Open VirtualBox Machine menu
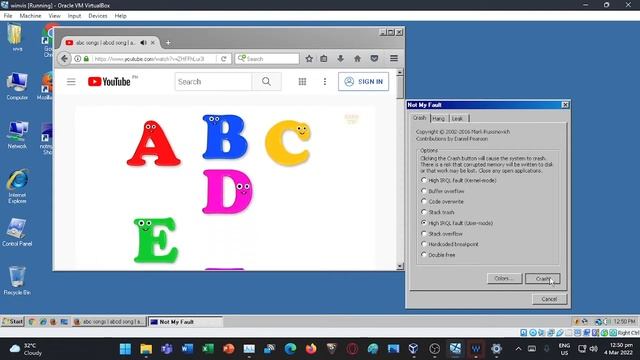Image resolution: width=640 pixels, height=360 pixels. [x=30, y=16]
